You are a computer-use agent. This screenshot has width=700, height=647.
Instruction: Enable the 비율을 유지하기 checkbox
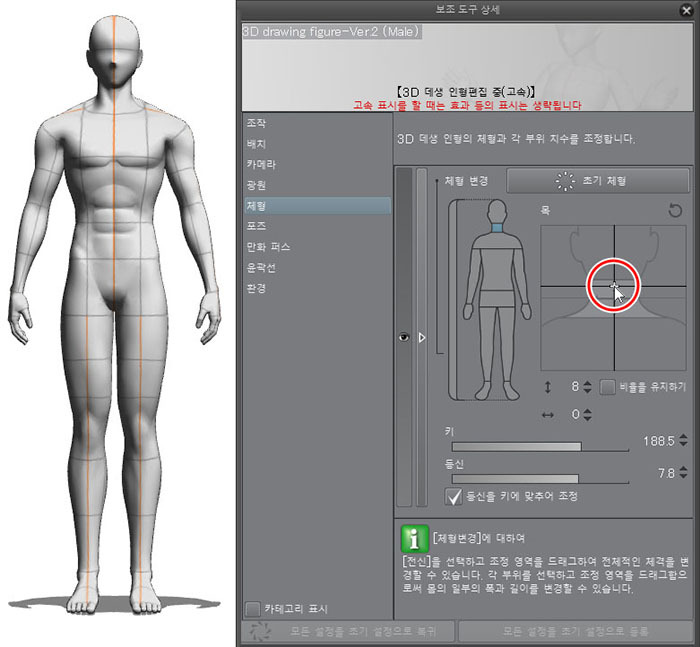coord(607,387)
